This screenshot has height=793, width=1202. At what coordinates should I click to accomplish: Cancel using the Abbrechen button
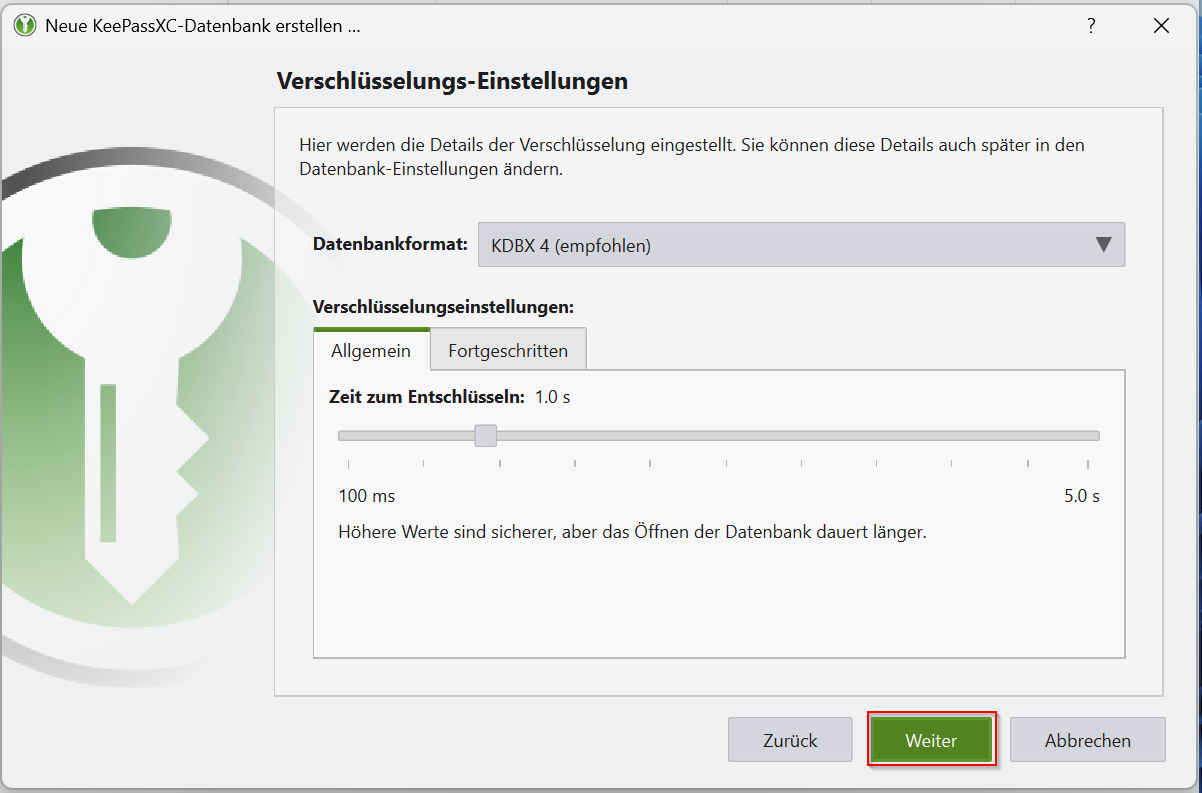point(1088,741)
